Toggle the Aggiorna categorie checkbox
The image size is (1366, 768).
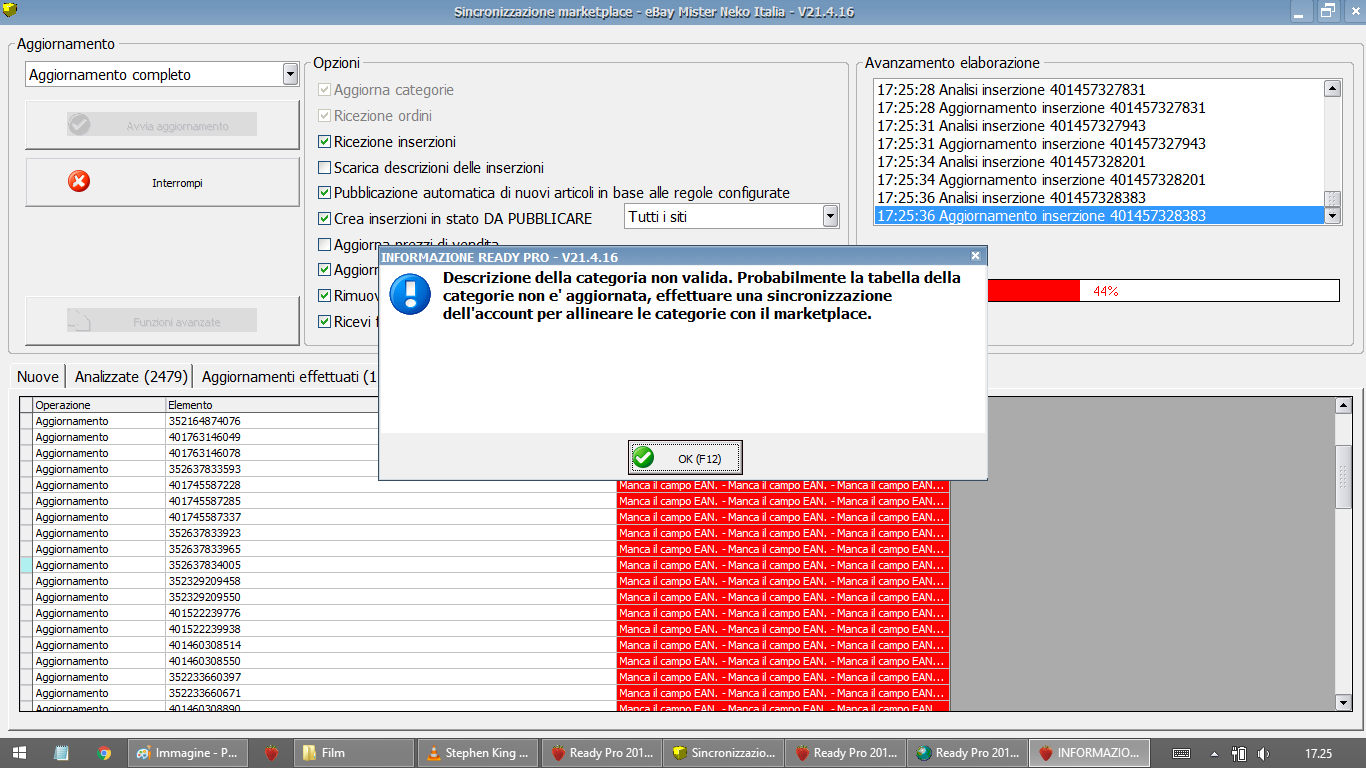[x=324, y=90]
